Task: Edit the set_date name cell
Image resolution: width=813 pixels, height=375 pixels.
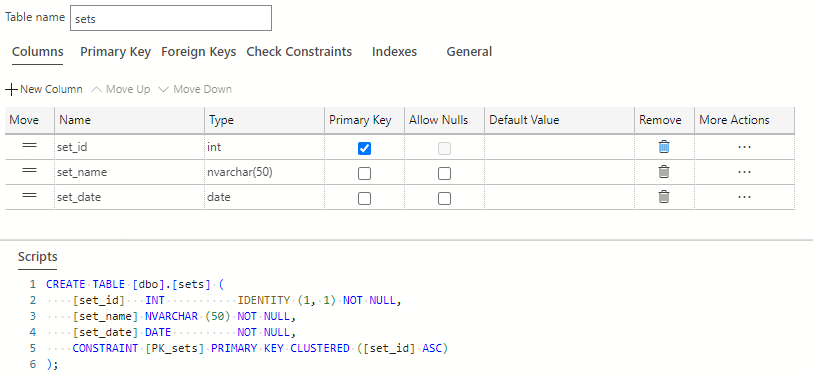Action: (x=129, y=197)
